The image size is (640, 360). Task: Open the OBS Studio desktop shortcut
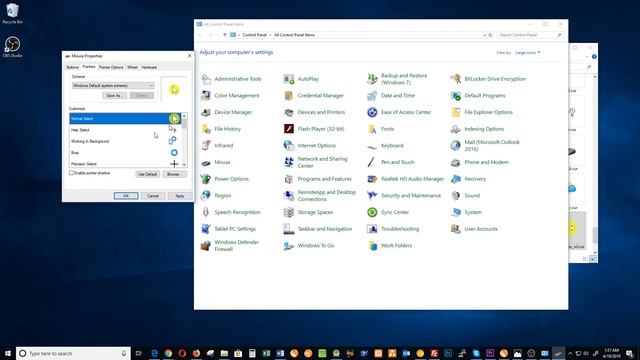coord(12,47)
